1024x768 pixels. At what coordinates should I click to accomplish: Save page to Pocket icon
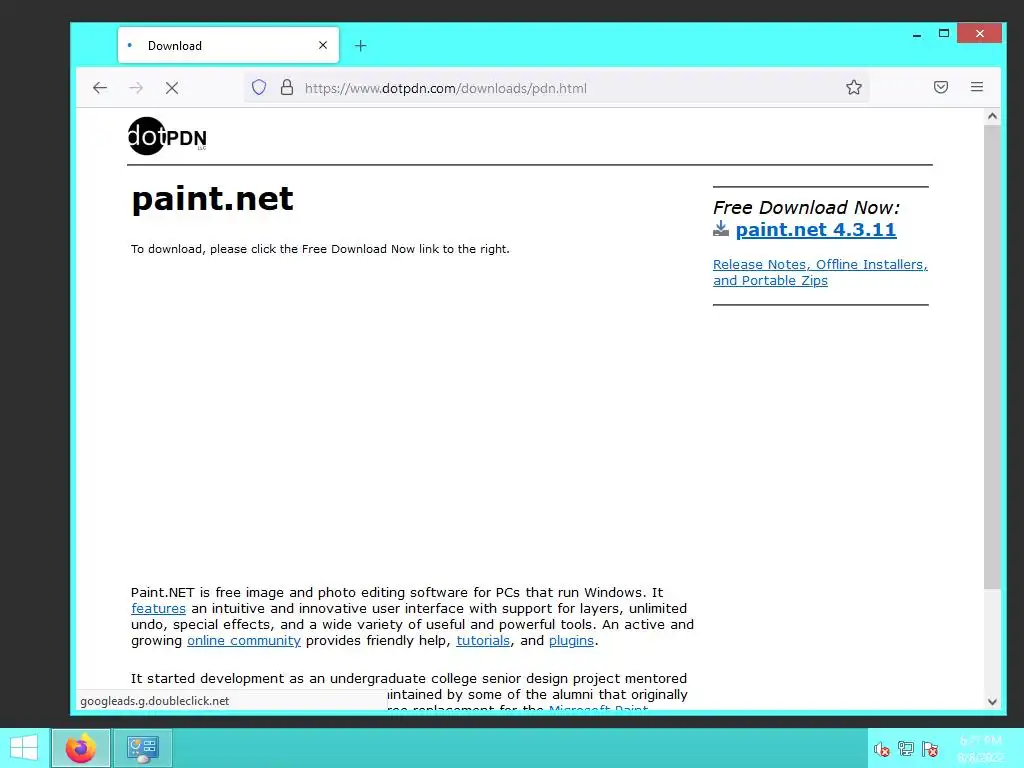[x=940, y=87]
